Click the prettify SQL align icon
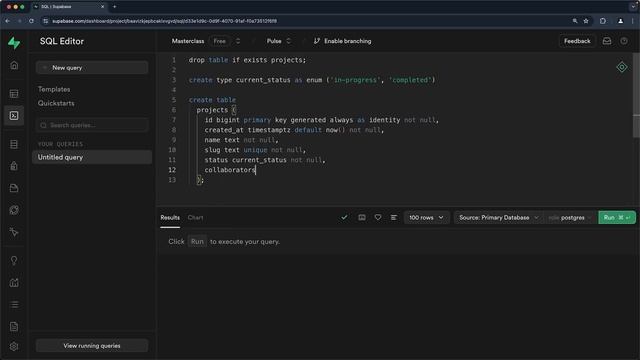 tap(393, 218)
